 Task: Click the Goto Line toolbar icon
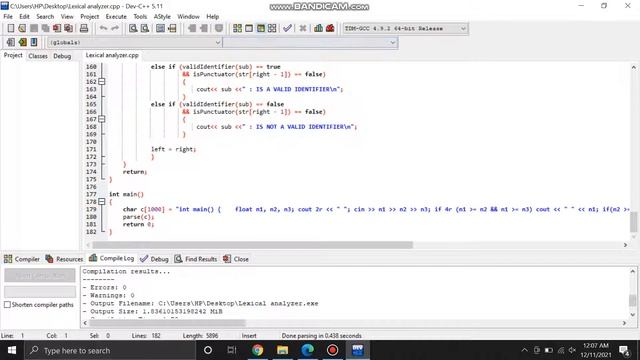coord(172,28)
